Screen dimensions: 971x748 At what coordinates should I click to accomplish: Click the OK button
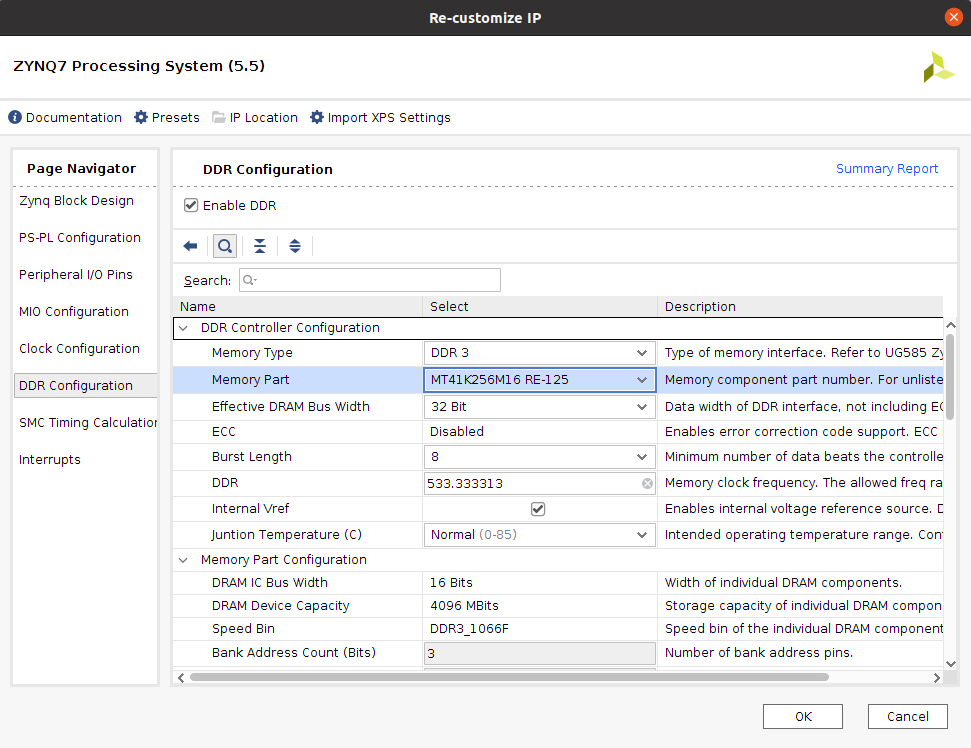(x=803, y=716)
